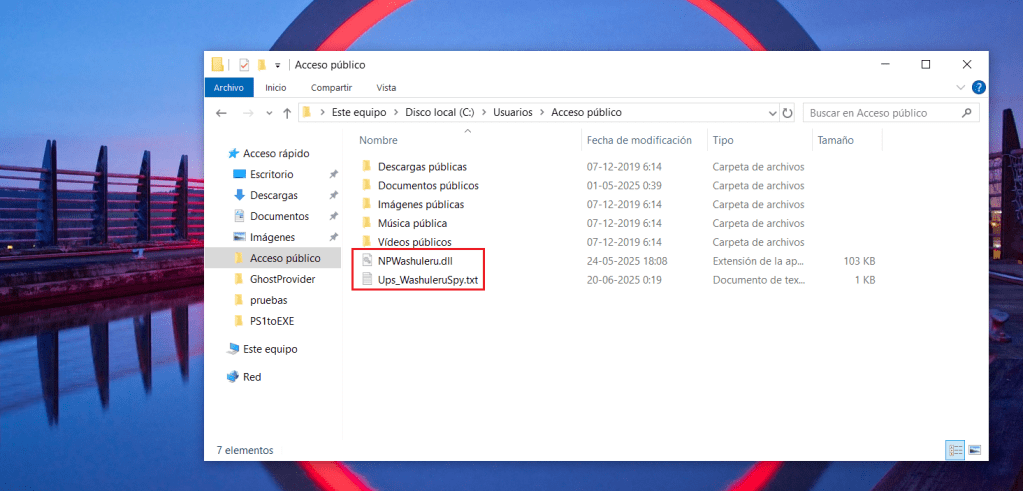The height and width of the screenshot is (491, 1023).
Task: Expand the ribbon with the chevron
Action: coord(961,88)
